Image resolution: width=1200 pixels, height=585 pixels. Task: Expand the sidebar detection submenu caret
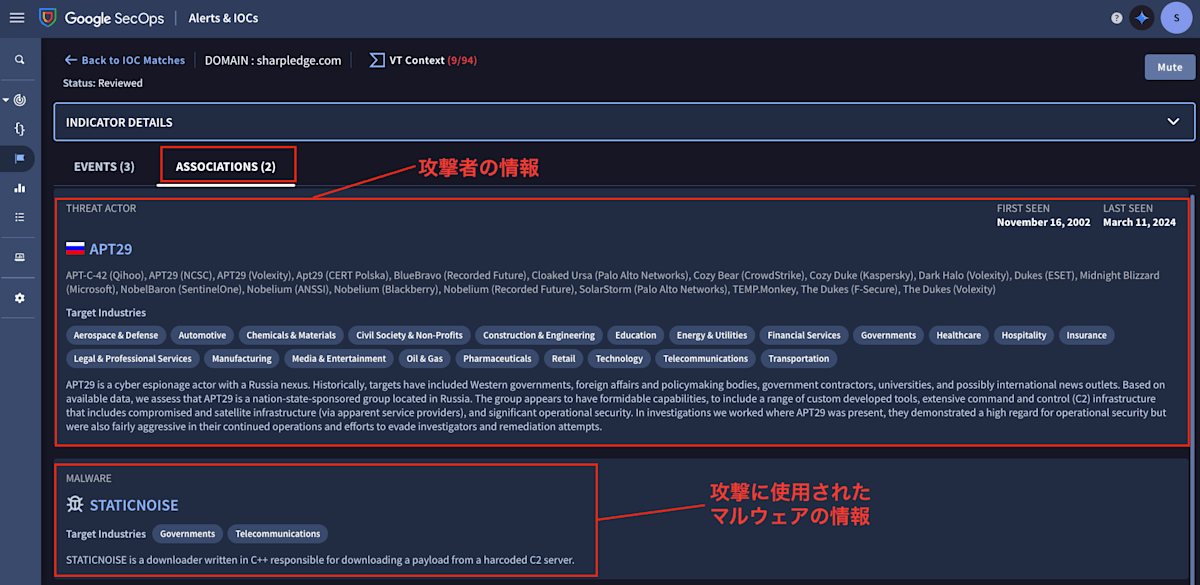tap(6, 100)
